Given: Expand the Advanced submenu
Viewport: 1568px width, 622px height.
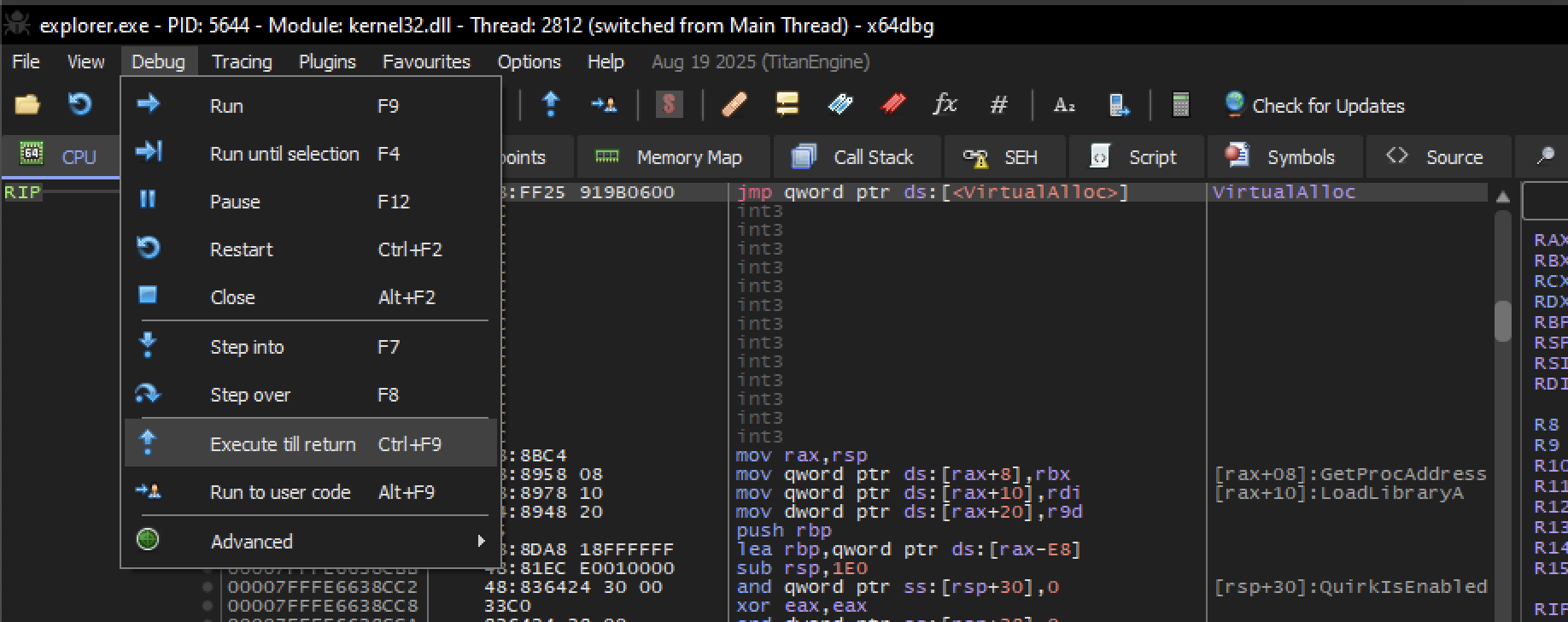Looking at the screenshot, I should tap(311, 542).
